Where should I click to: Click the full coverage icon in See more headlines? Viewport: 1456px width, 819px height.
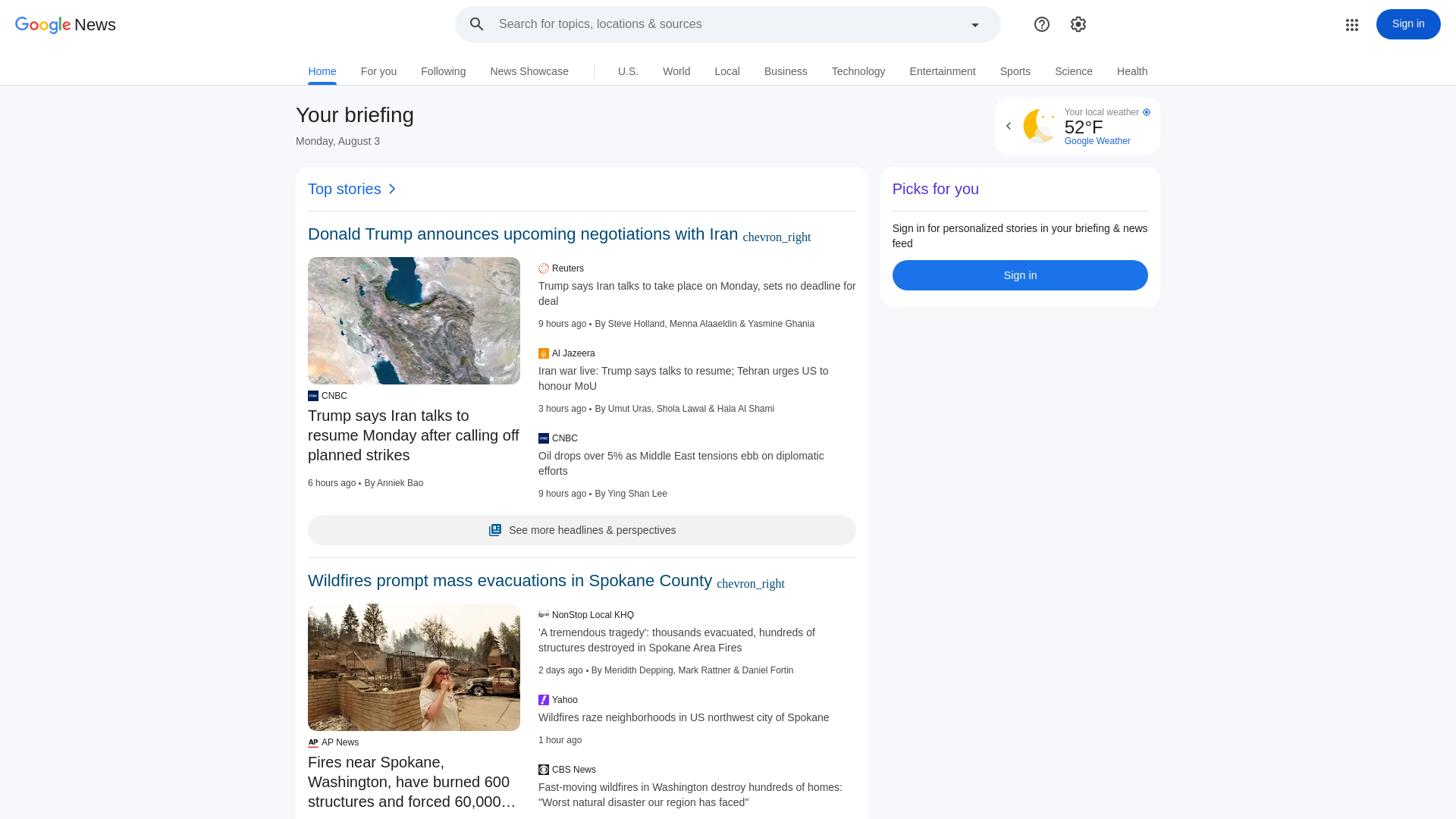495,530
